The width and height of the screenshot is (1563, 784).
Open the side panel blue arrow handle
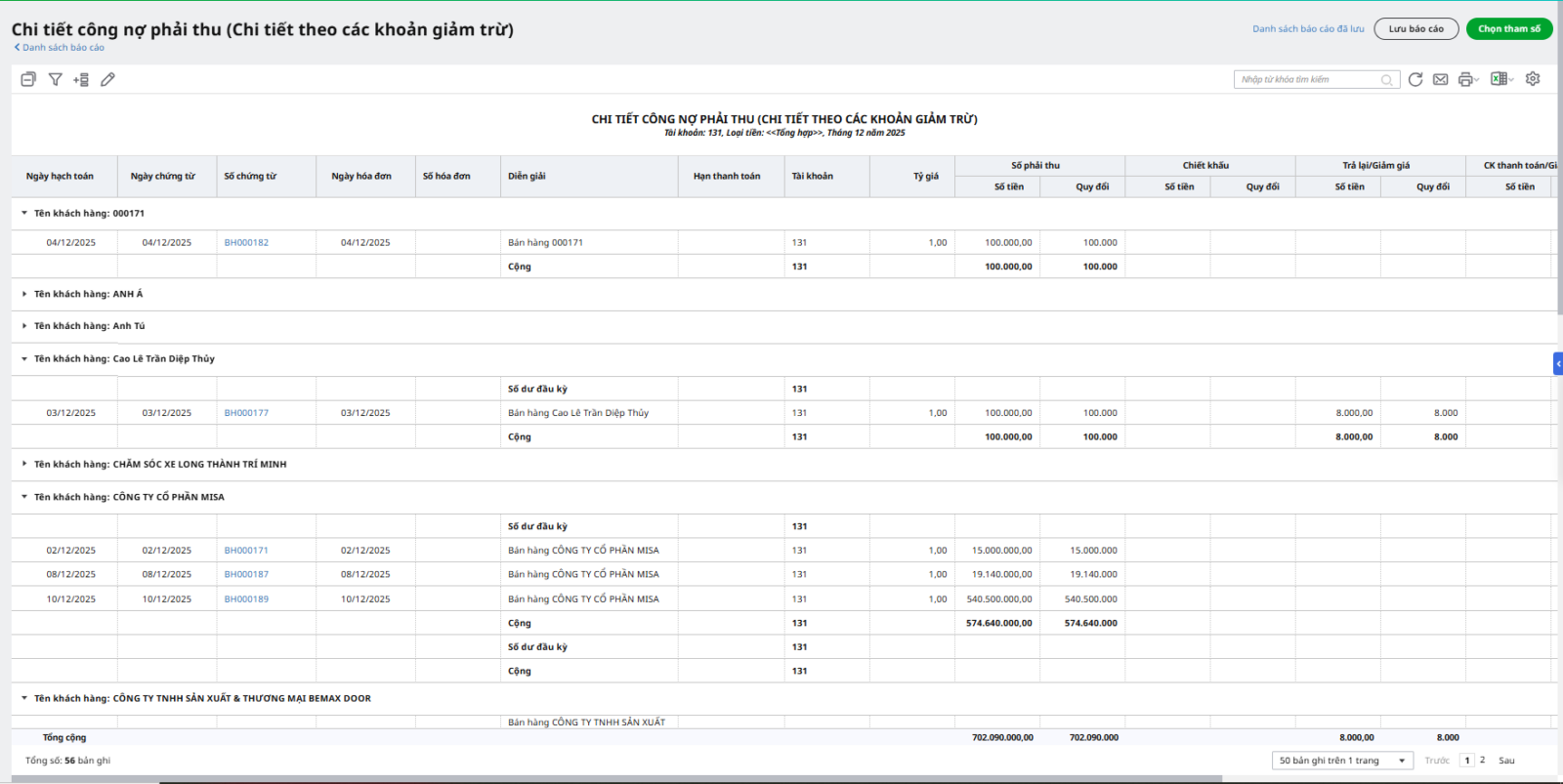click(1558, 363)
